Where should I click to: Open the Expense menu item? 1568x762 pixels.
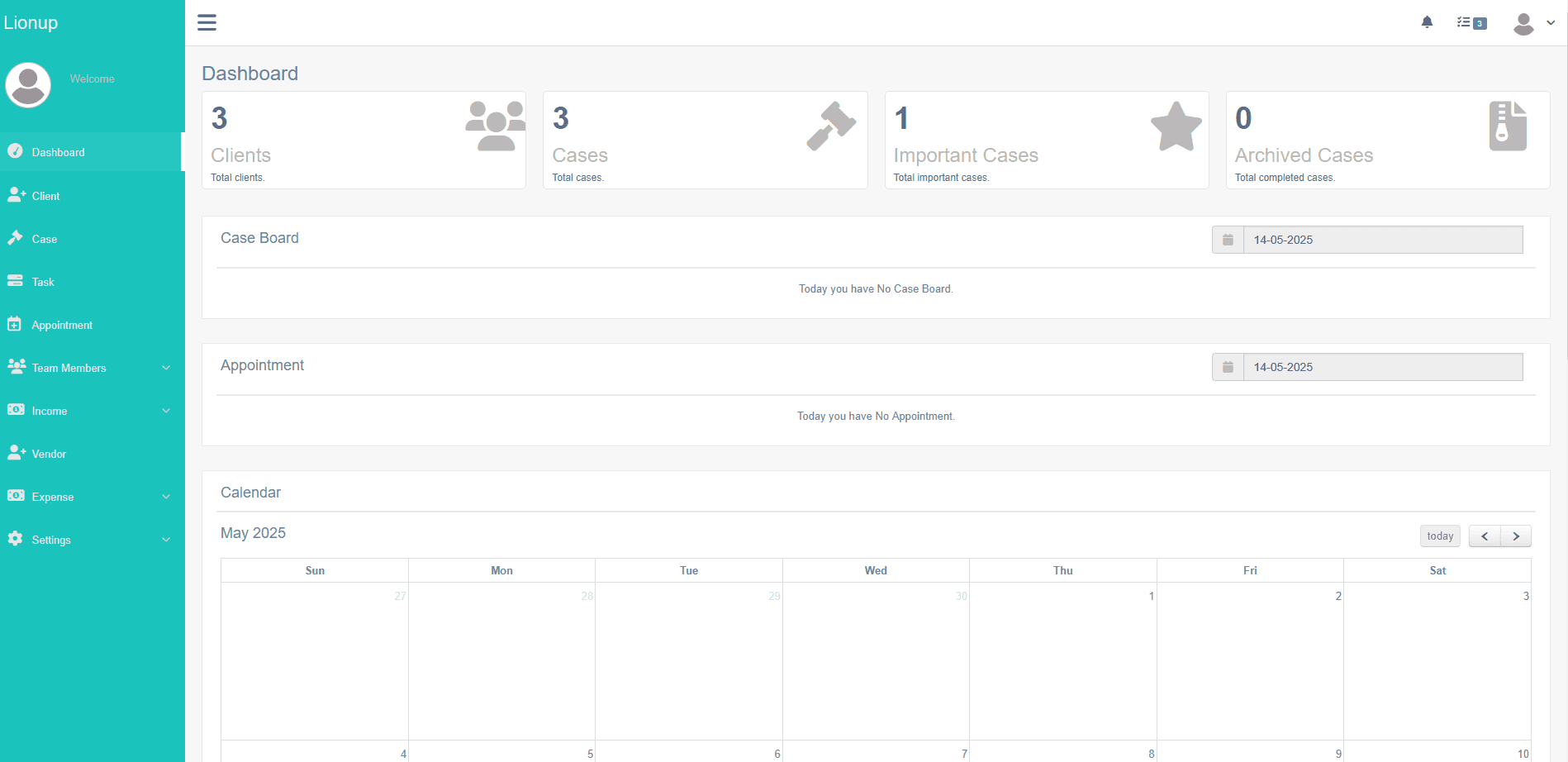coord(53,496)
